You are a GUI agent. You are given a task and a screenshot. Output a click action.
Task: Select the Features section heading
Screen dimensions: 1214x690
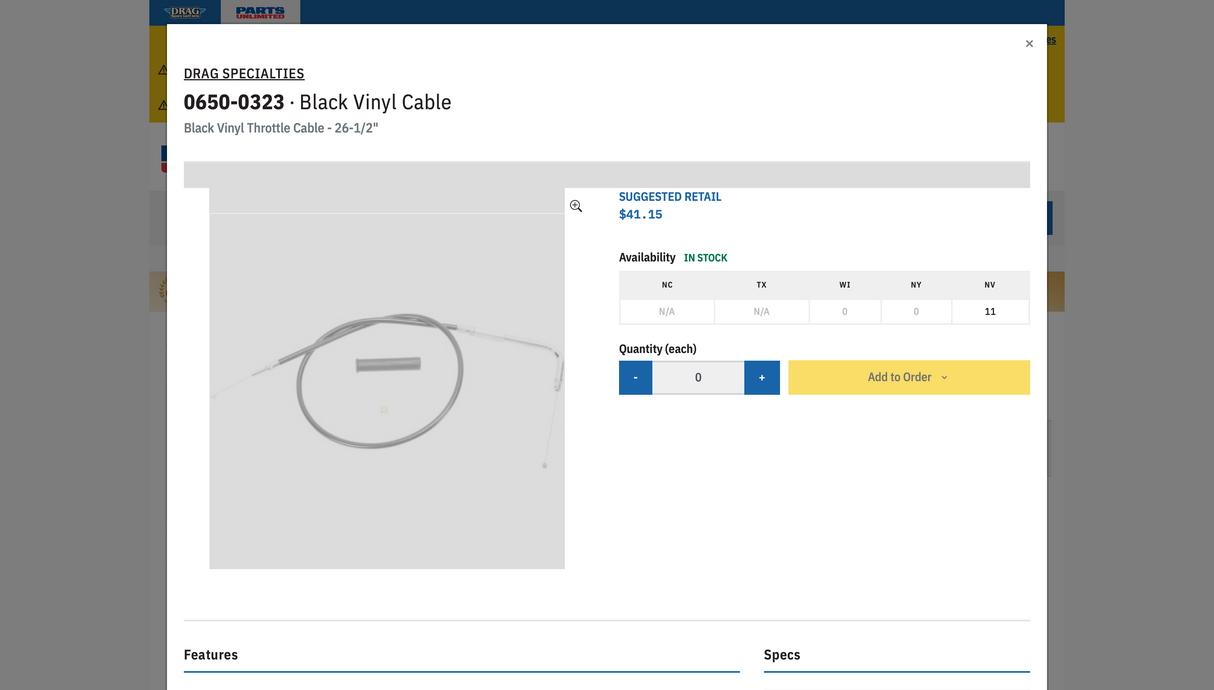click(x=211, y=655)
